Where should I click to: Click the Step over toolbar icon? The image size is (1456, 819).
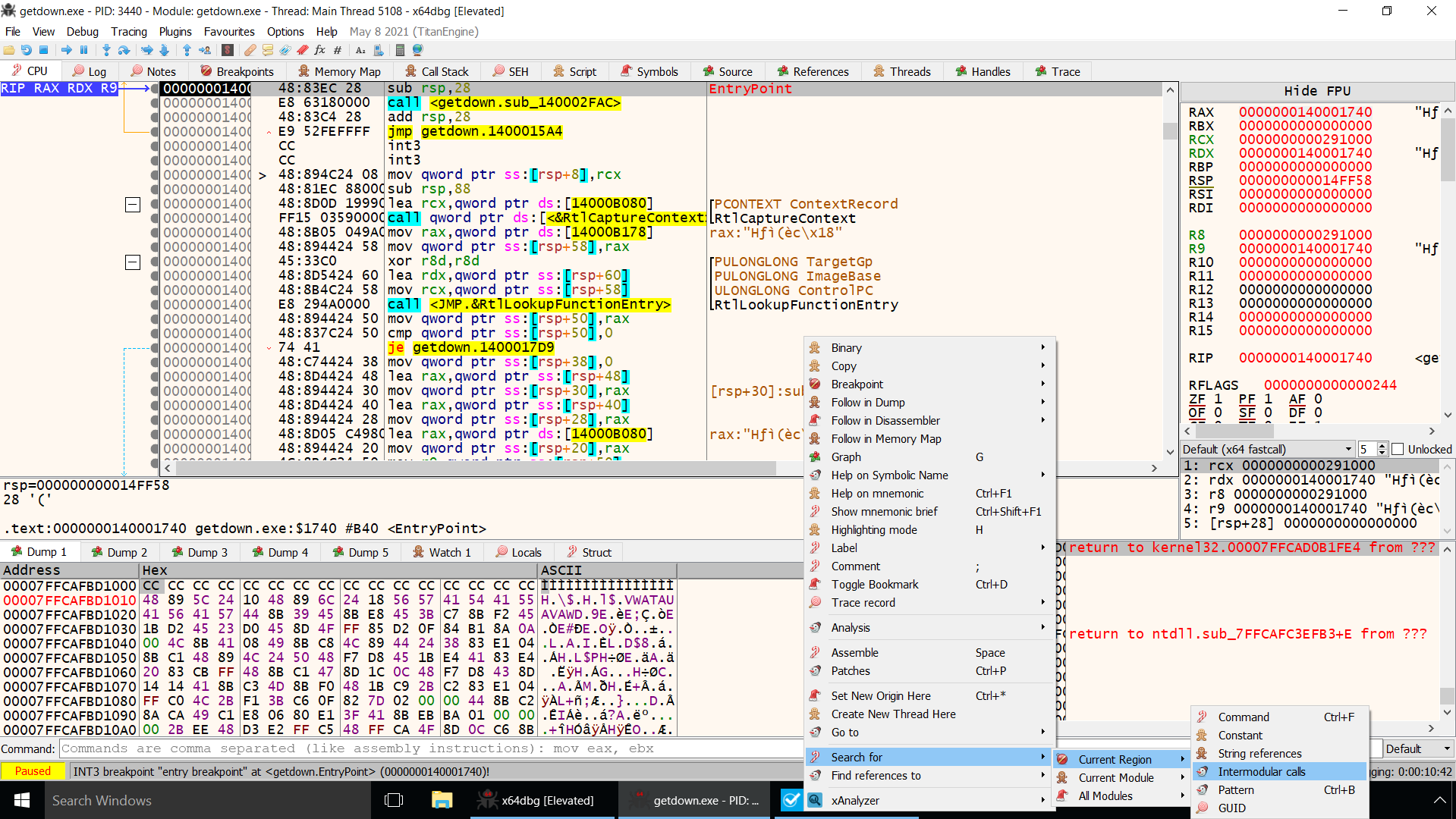pyautogui.click(x=124, y=50)
